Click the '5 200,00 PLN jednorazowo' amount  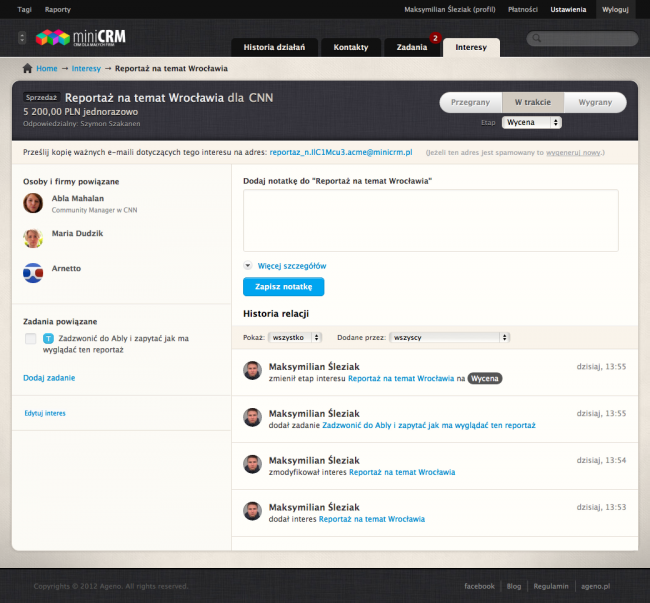pos(80,112)
